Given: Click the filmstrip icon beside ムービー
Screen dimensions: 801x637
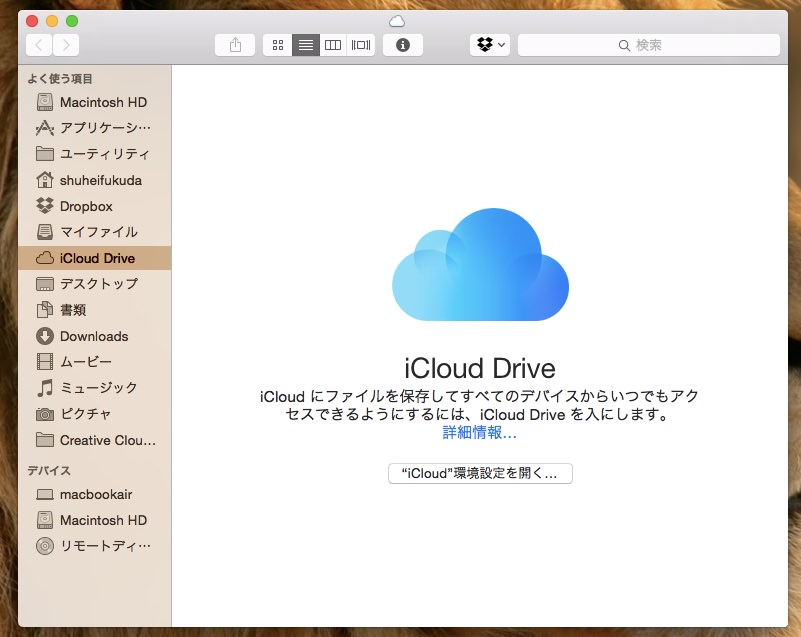Looking at the screenshot, I should point(44,362).
